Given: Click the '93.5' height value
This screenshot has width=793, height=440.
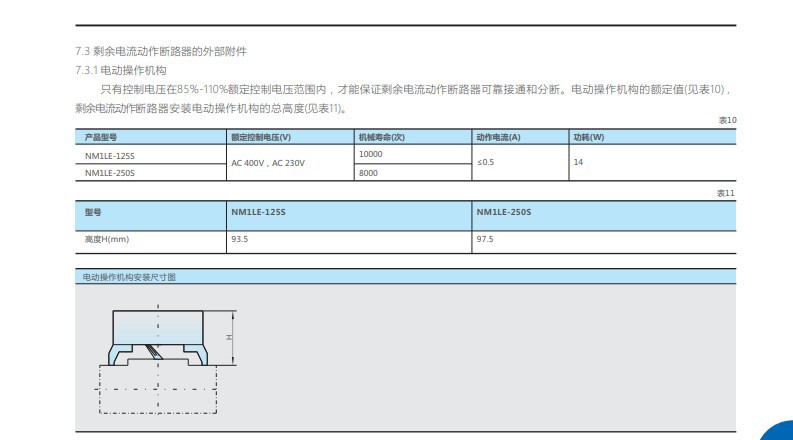Looking at the screenshot, I should (x=240, y=239).
